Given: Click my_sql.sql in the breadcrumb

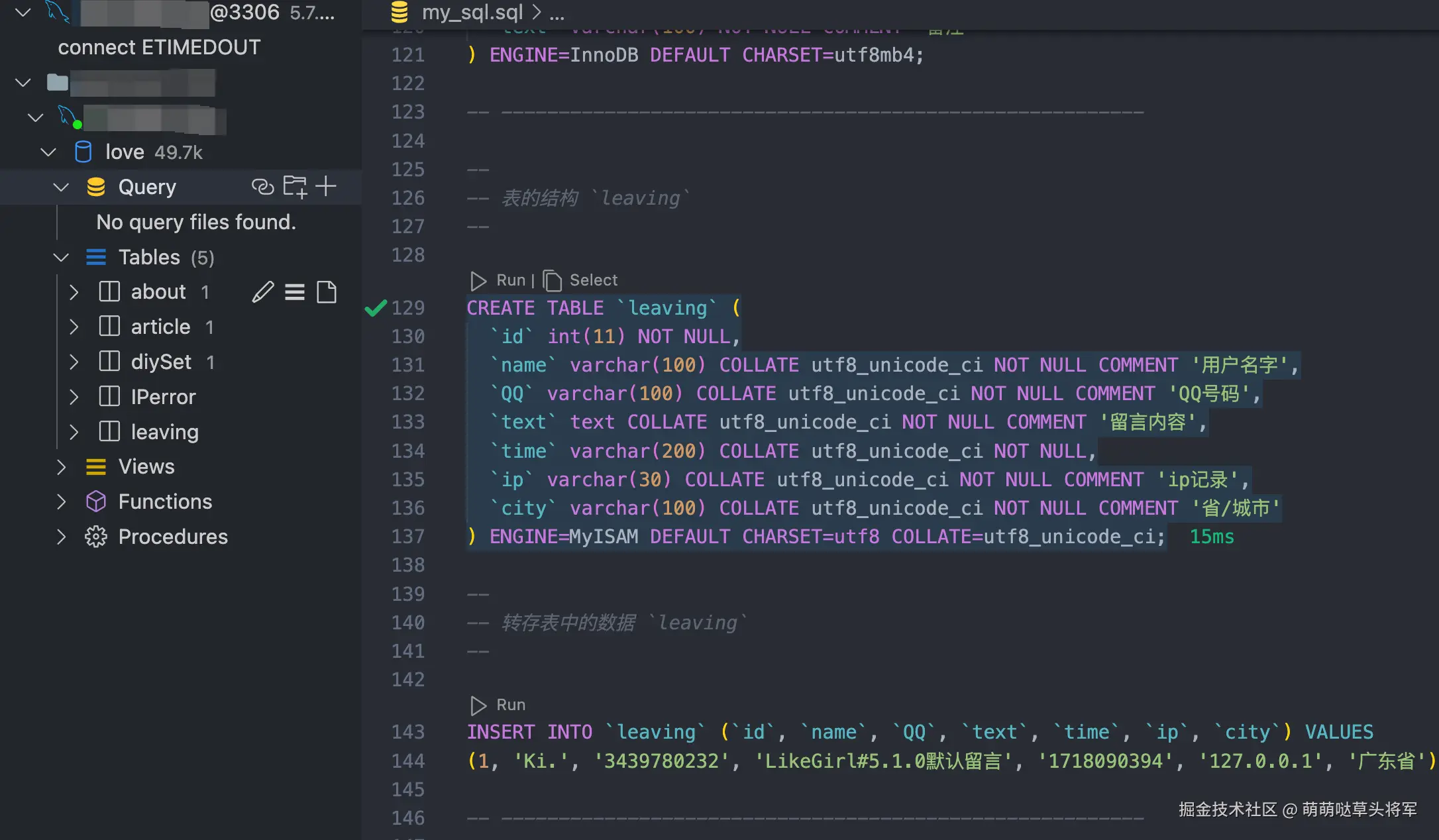Looking at the screenshot, I should point(471,12).
